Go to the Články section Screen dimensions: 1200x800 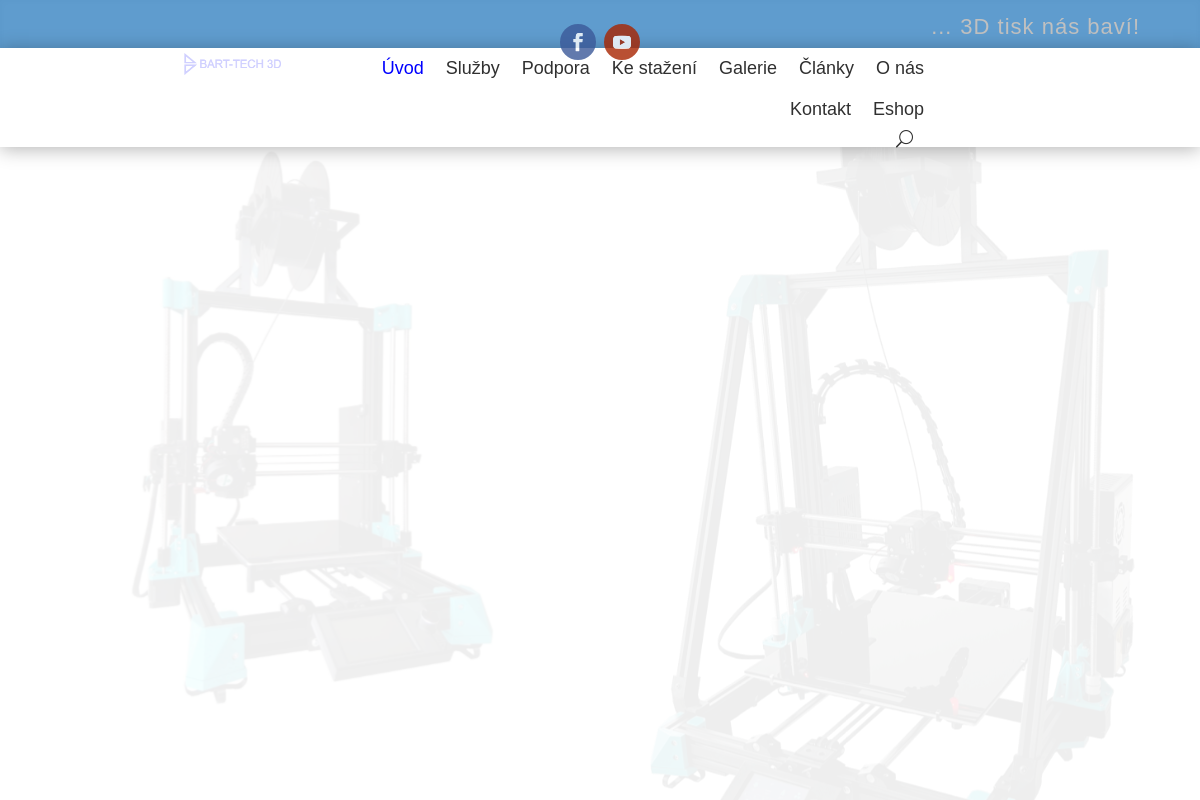[826, 68]
